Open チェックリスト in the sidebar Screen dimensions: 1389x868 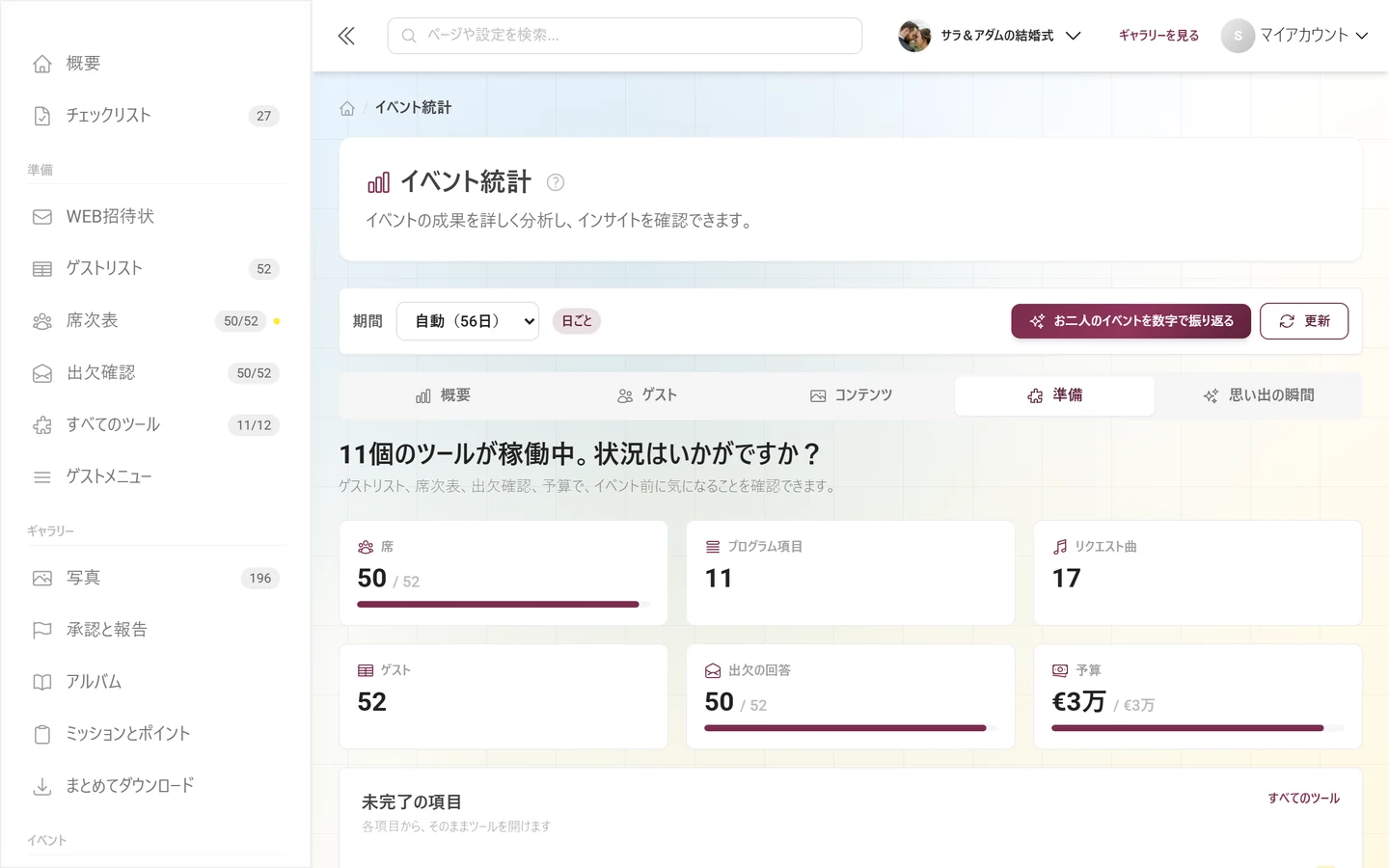[x=156, y=116]
